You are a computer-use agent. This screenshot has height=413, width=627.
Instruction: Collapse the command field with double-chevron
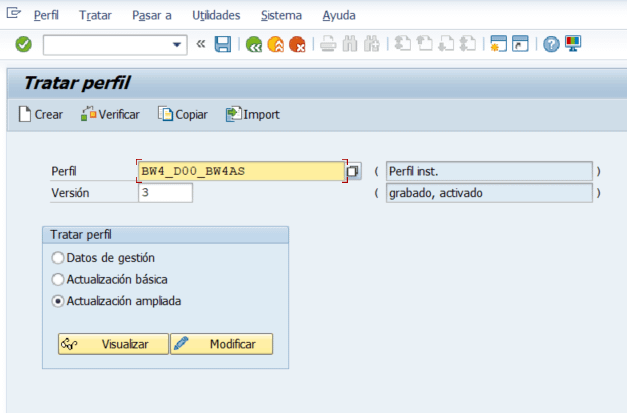coord(201,44)
